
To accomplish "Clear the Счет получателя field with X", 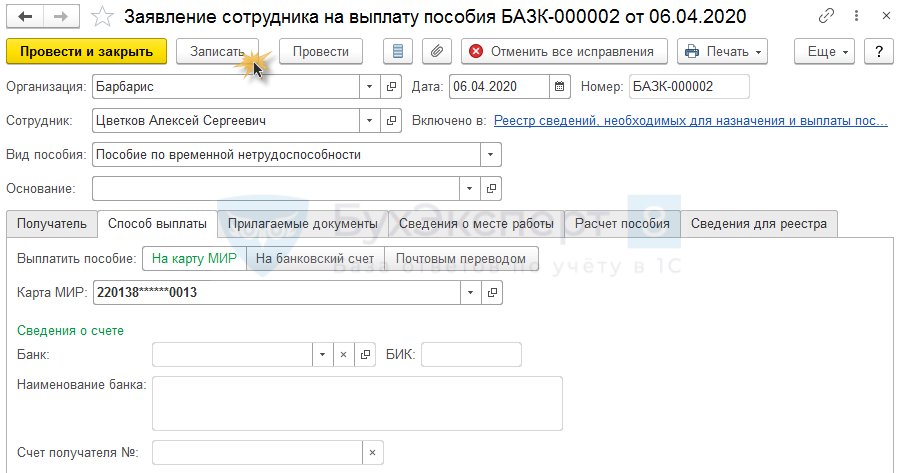I will point(372,453).
